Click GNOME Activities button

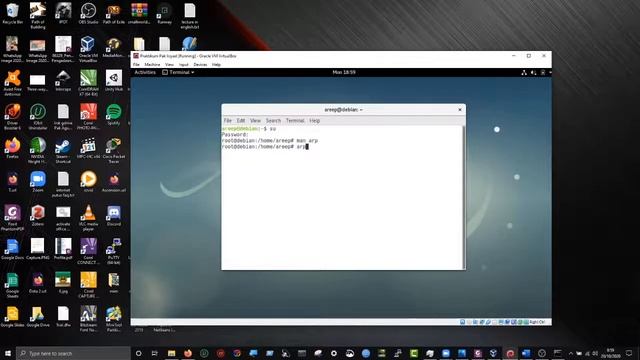coord(145,72)
